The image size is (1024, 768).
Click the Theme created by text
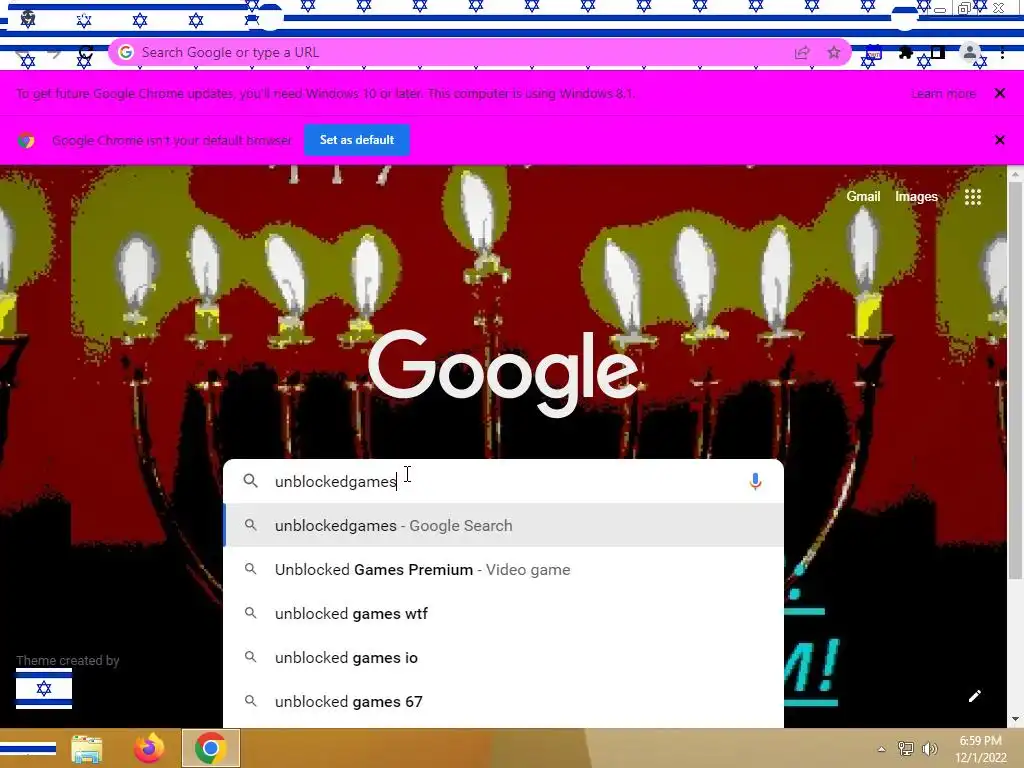(67, 660)
